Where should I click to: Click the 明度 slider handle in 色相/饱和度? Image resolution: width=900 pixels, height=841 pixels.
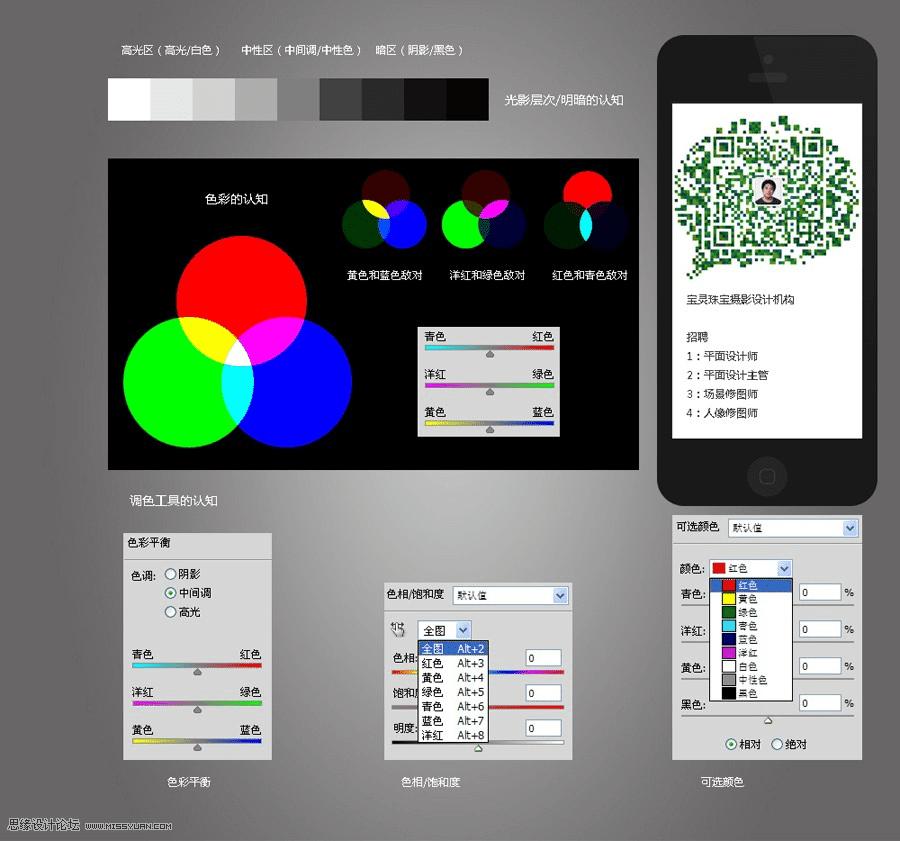click(478, 748)
